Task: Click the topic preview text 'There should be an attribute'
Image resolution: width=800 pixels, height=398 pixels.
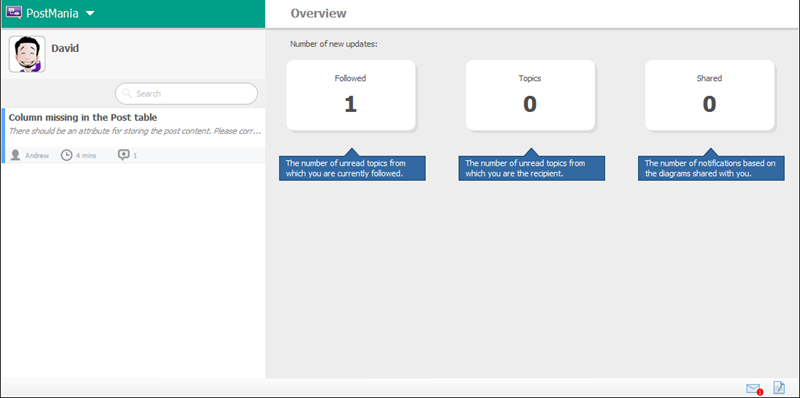Action: tap(135, 131)
